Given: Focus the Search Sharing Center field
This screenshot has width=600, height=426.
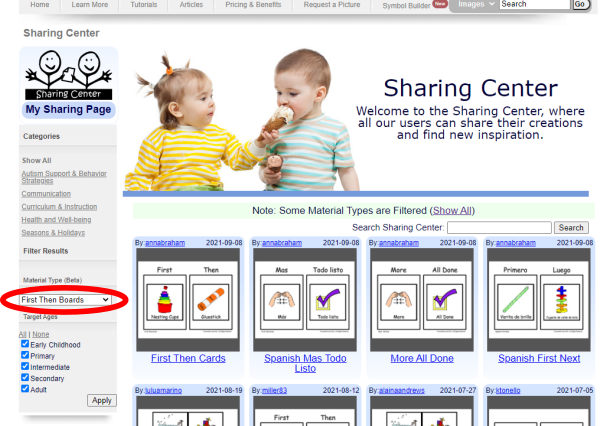Looking at the screenshot, I should 499,228.
